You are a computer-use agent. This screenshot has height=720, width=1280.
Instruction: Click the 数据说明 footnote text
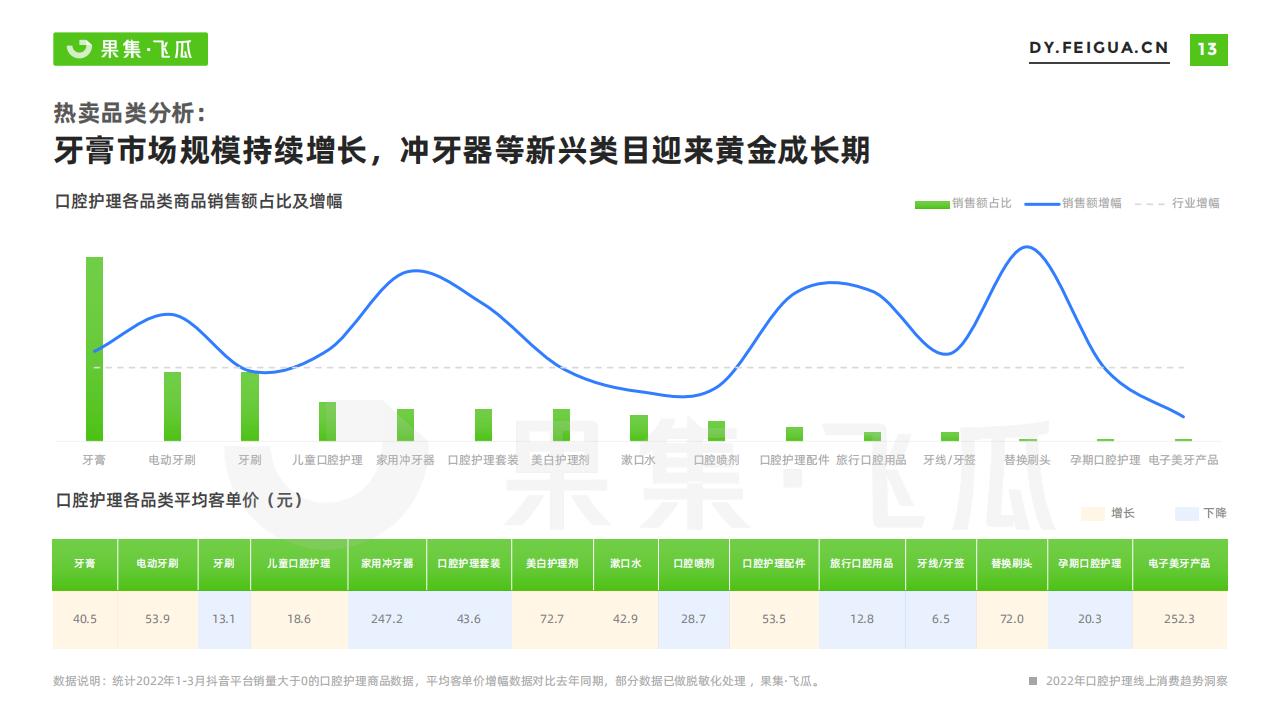click(x=437, y=681)
